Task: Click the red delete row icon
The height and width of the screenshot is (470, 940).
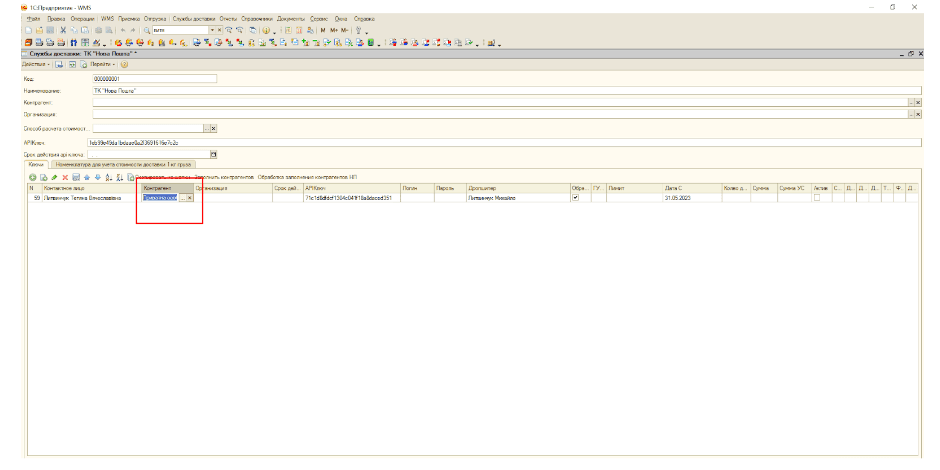Action: pos(65,177)
